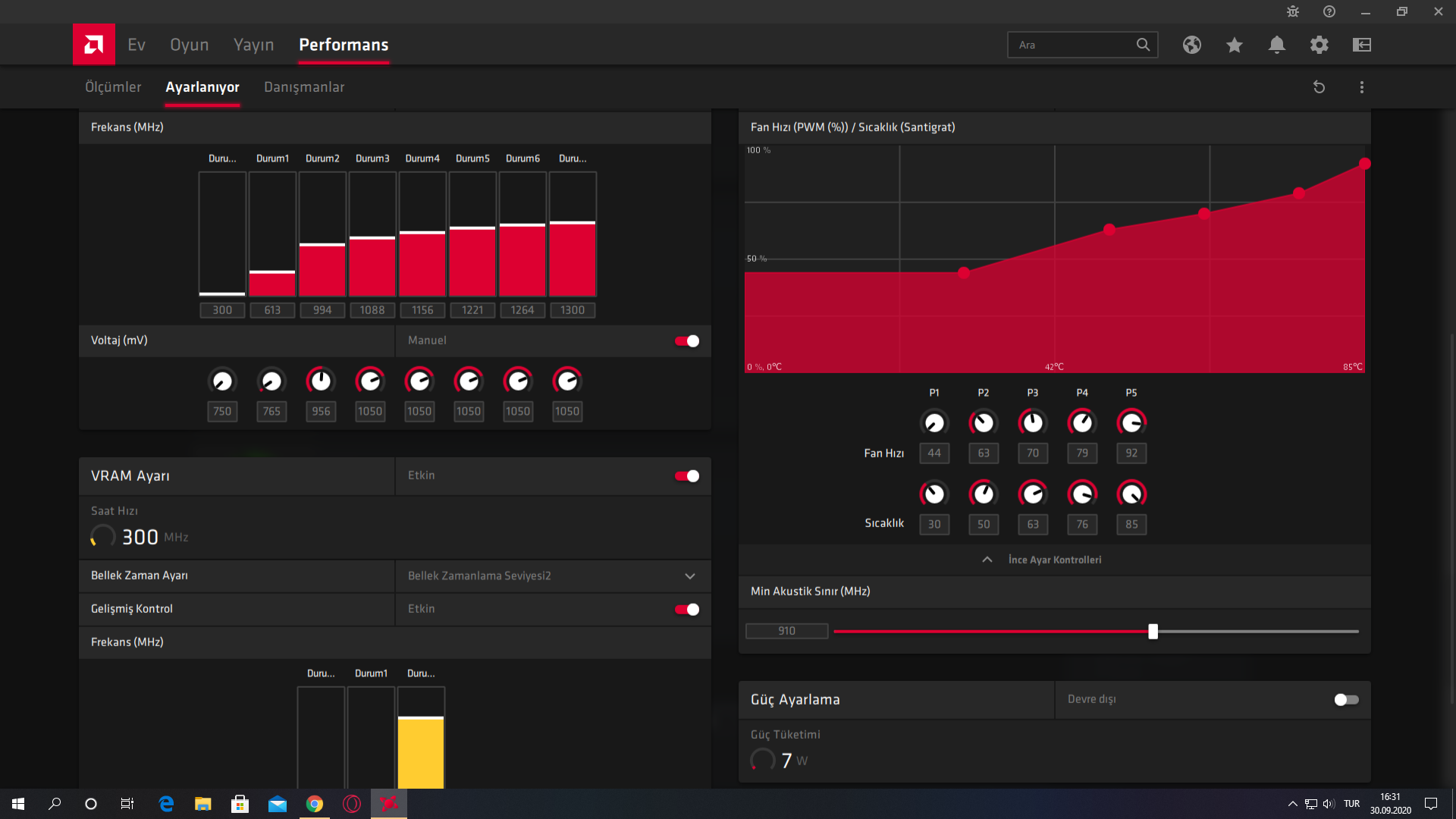Open notifications bell icon

click(x=1276, y=45)
